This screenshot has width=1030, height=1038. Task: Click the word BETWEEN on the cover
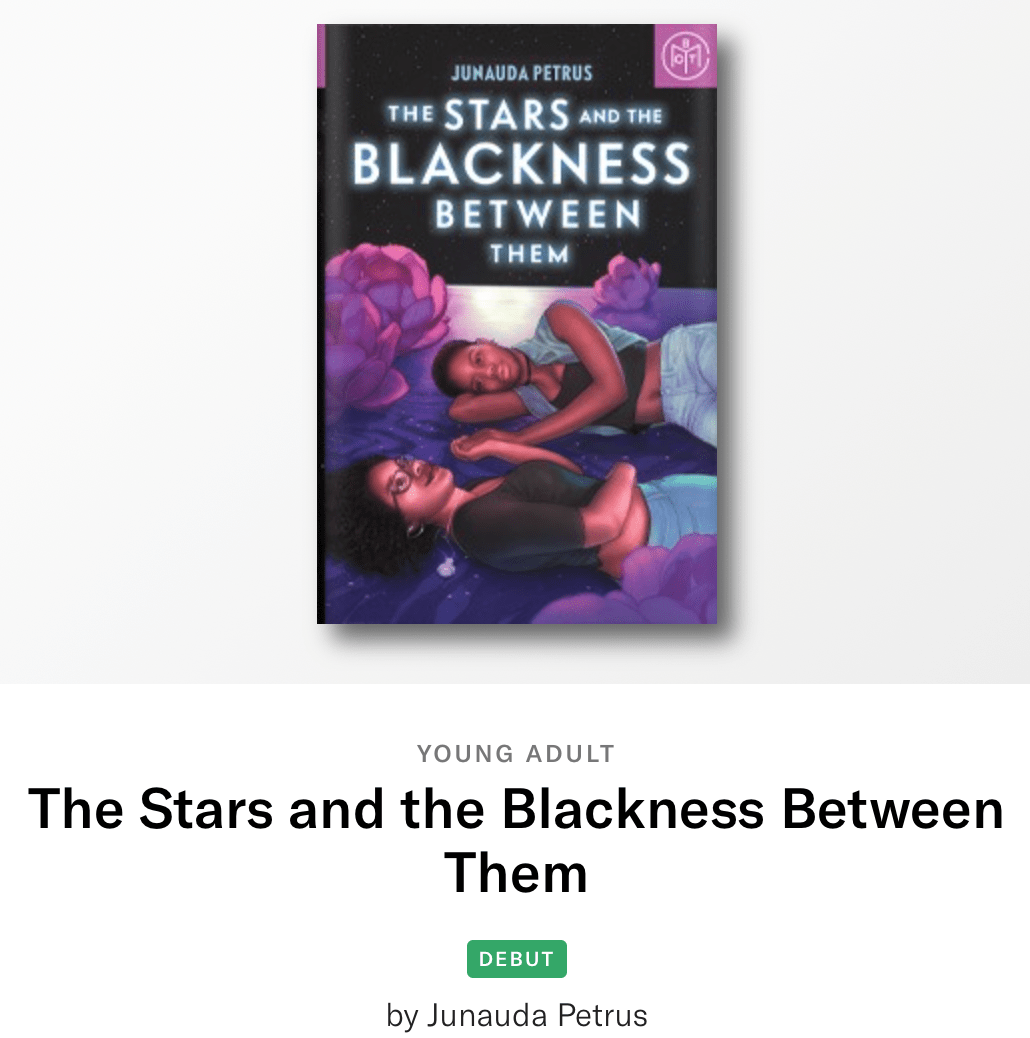click(537, 215)
